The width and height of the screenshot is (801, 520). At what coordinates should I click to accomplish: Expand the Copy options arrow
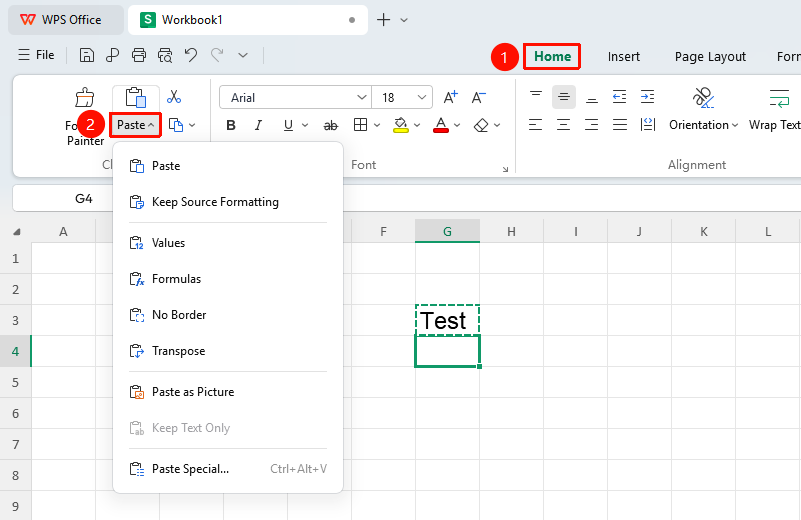(192, 125)
